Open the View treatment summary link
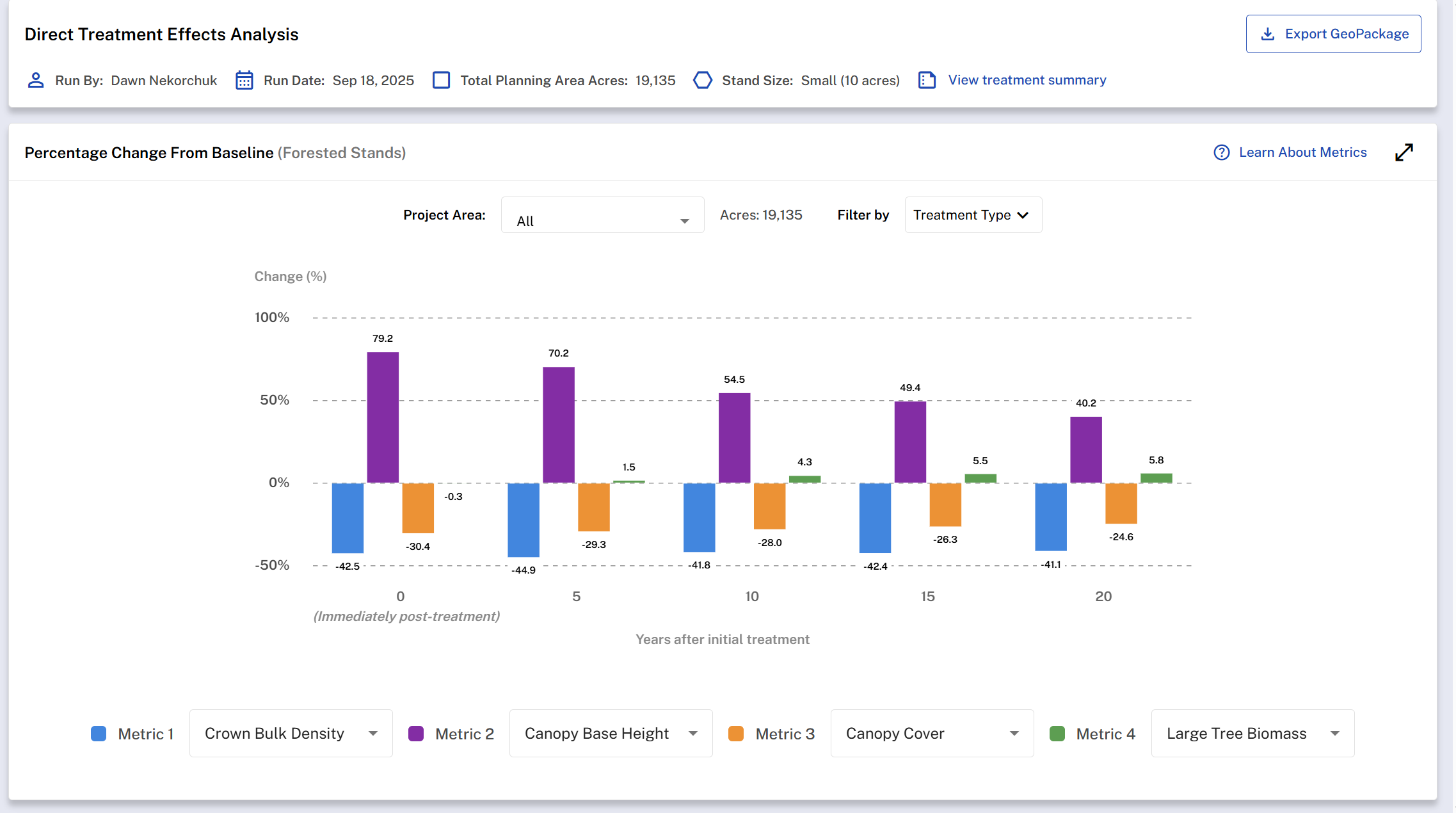1456x813 pixels. coord(1027,80)
